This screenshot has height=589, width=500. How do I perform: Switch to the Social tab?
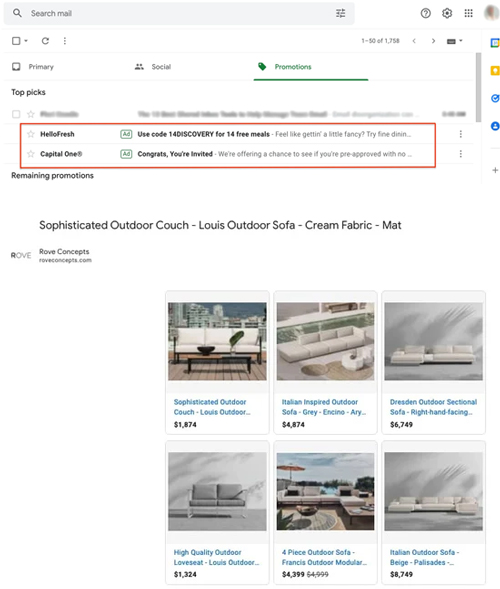point(153,67)
